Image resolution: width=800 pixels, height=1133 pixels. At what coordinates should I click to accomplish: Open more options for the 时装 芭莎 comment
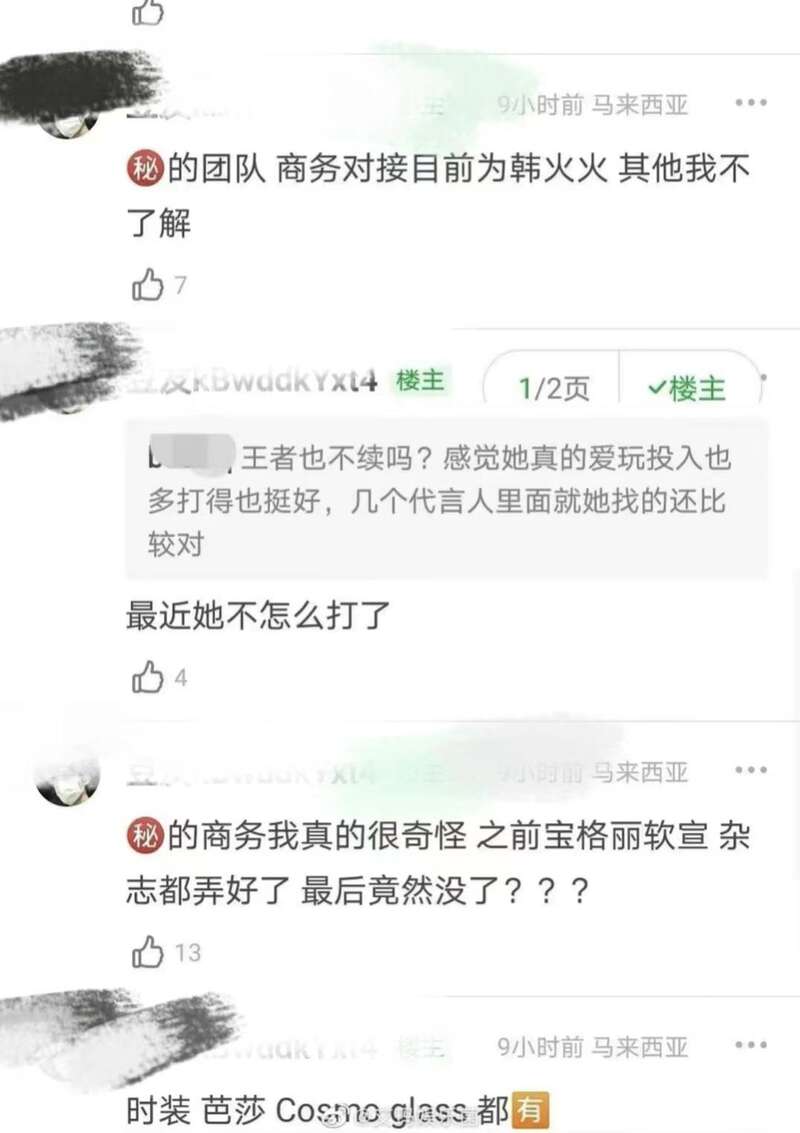coord(751,1045)
